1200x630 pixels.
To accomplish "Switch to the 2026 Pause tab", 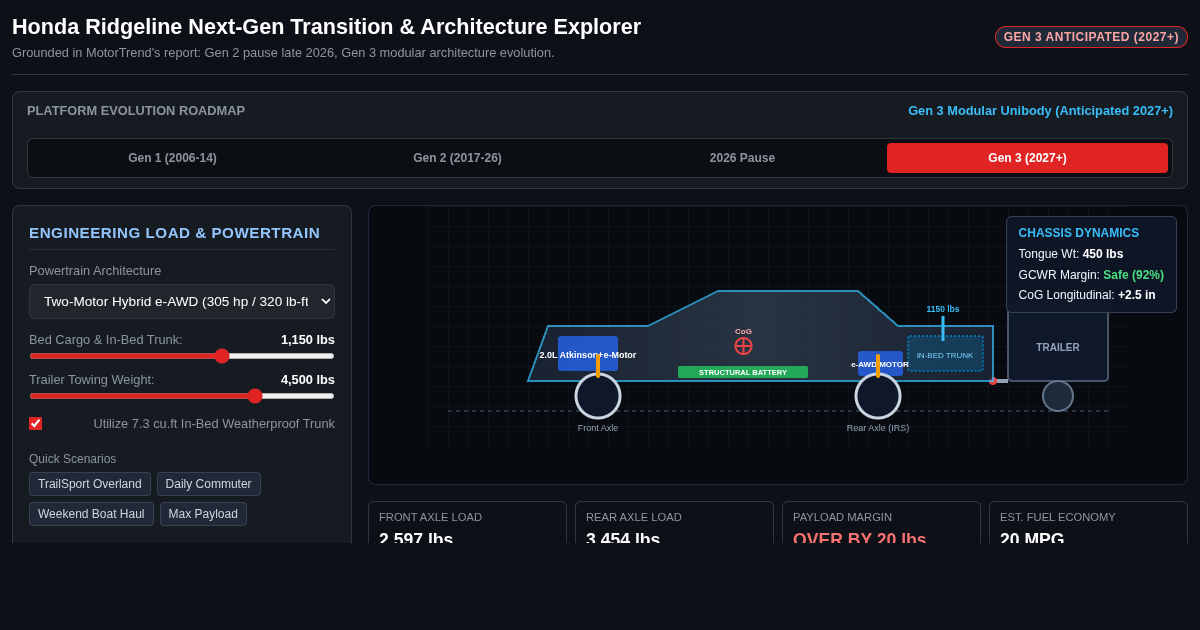I will point(742,158).
